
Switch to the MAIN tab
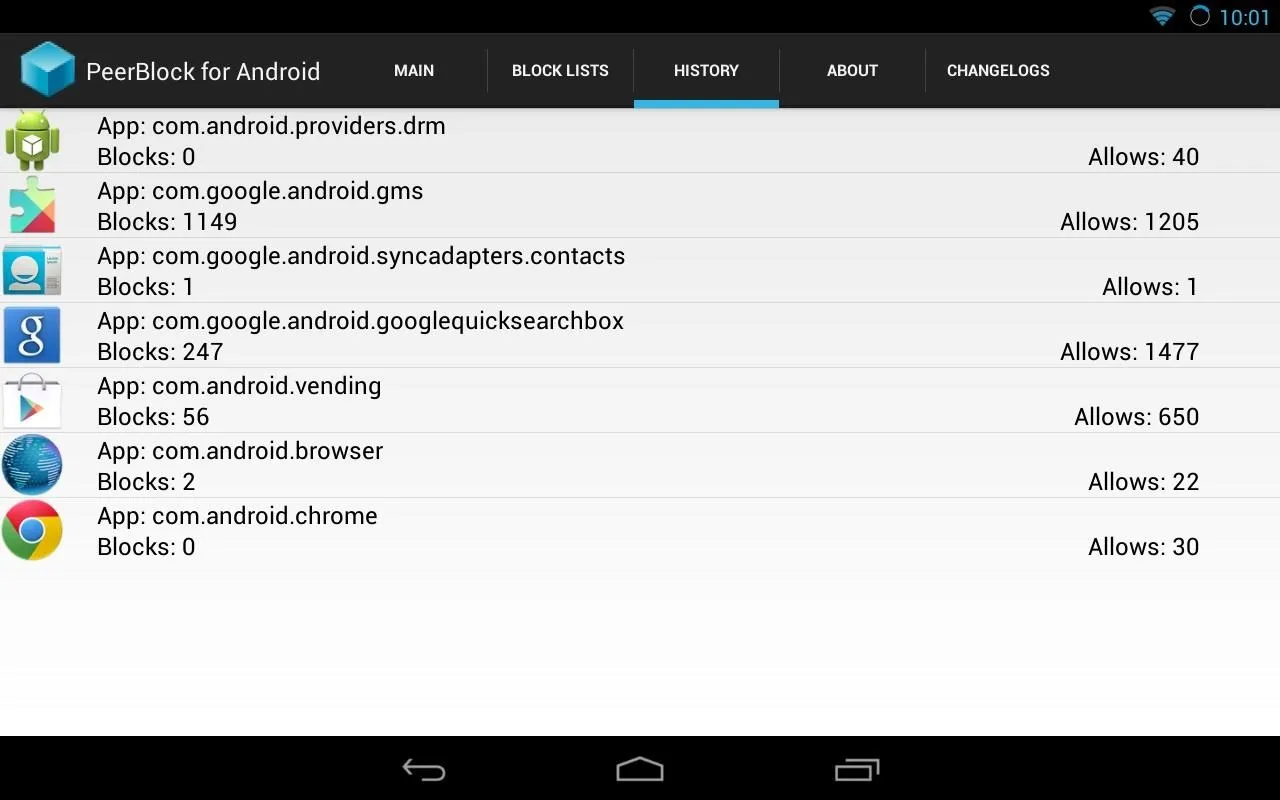(414, 70)
